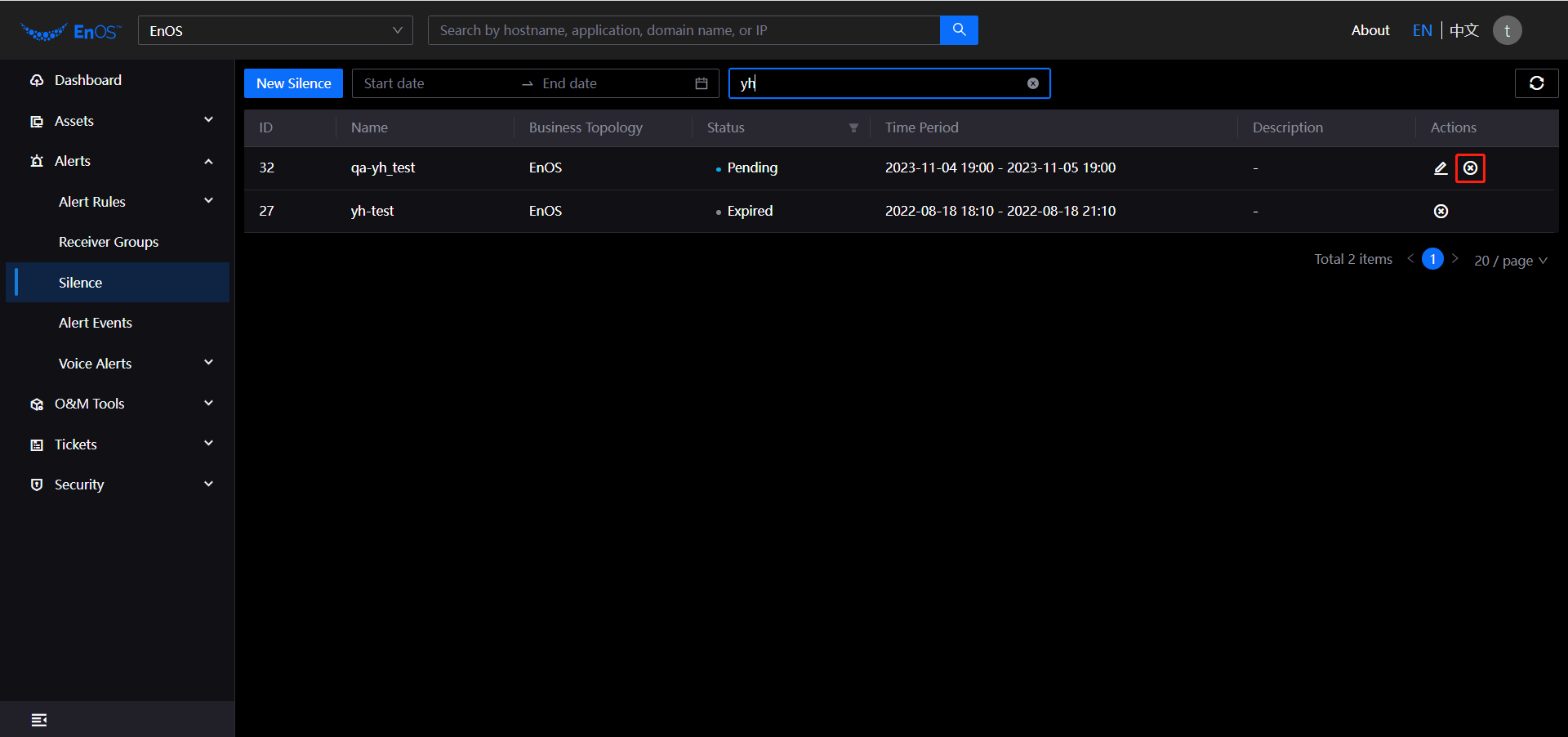The image size is (1568, 737).
Task: Expand the Assets menu chevron
Action: tap(208, 120)
